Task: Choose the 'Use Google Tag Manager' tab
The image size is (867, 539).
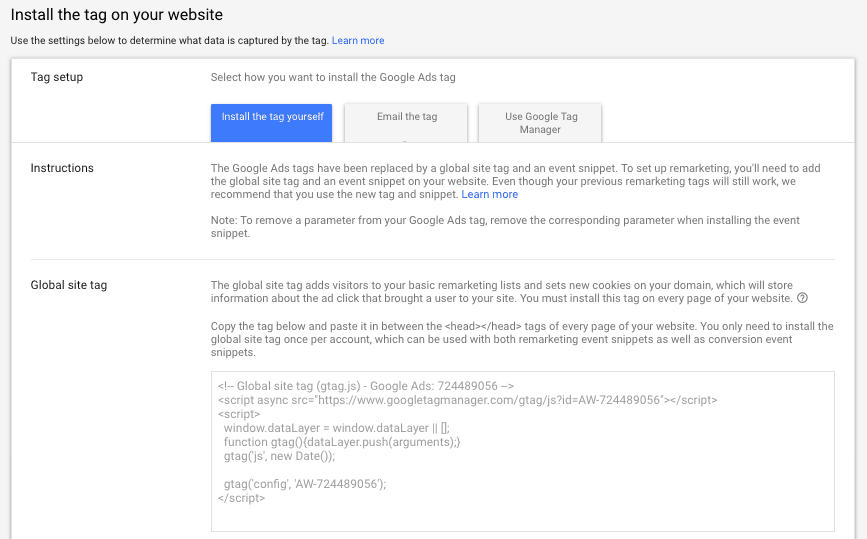Action: point(540,123)
